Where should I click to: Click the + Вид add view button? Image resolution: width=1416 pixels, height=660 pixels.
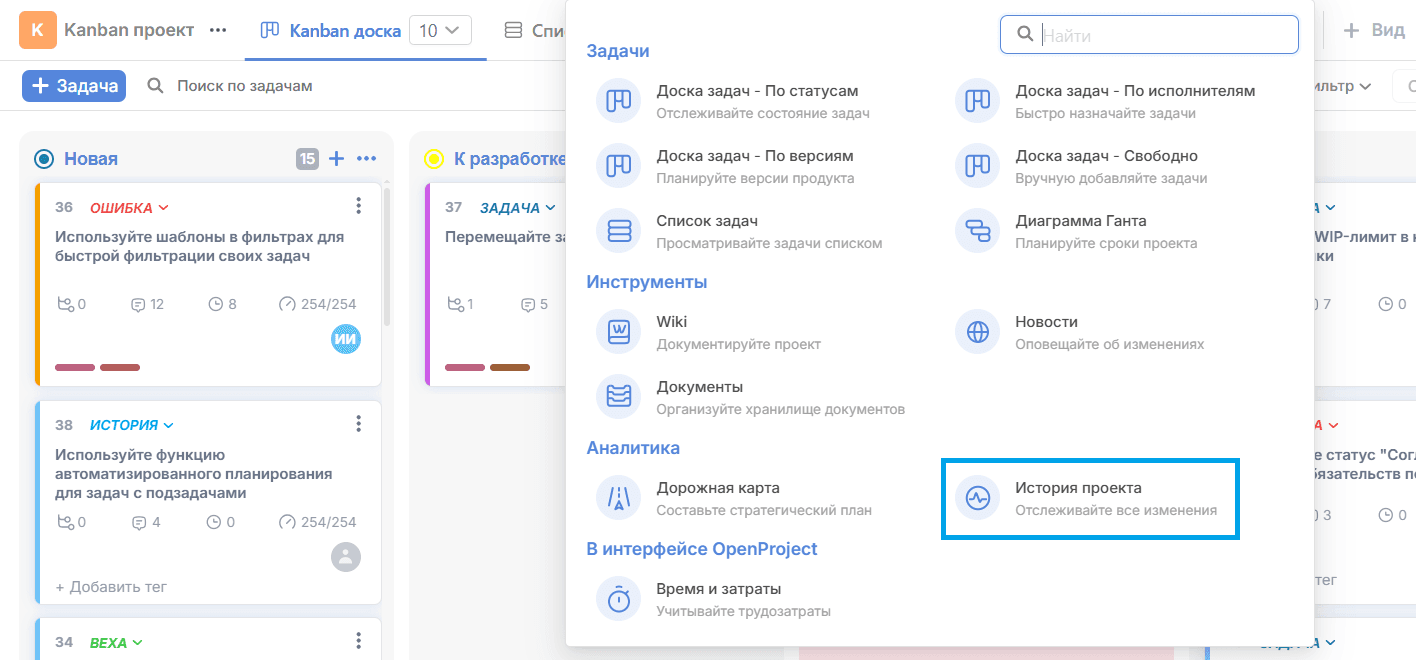(x=1374, y=30)
